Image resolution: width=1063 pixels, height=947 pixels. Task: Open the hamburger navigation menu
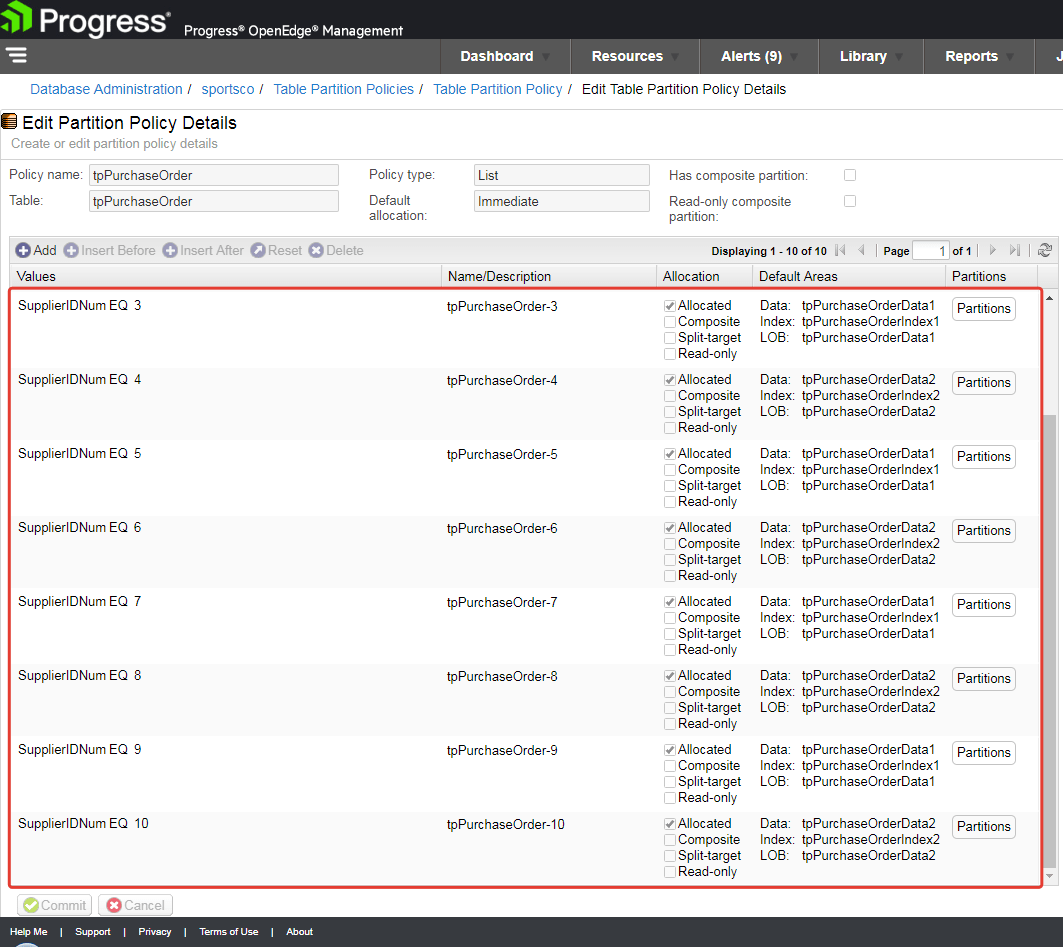(16, 55)
